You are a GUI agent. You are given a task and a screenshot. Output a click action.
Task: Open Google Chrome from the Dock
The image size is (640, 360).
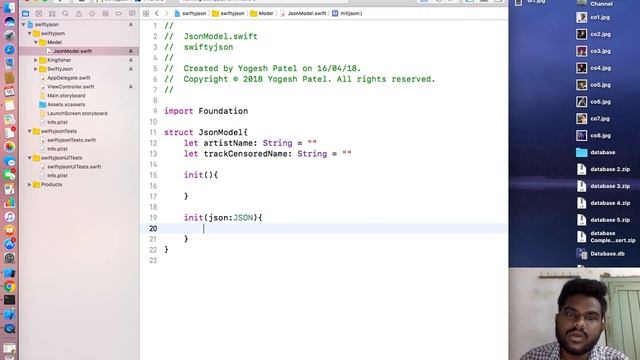[9, 287]
